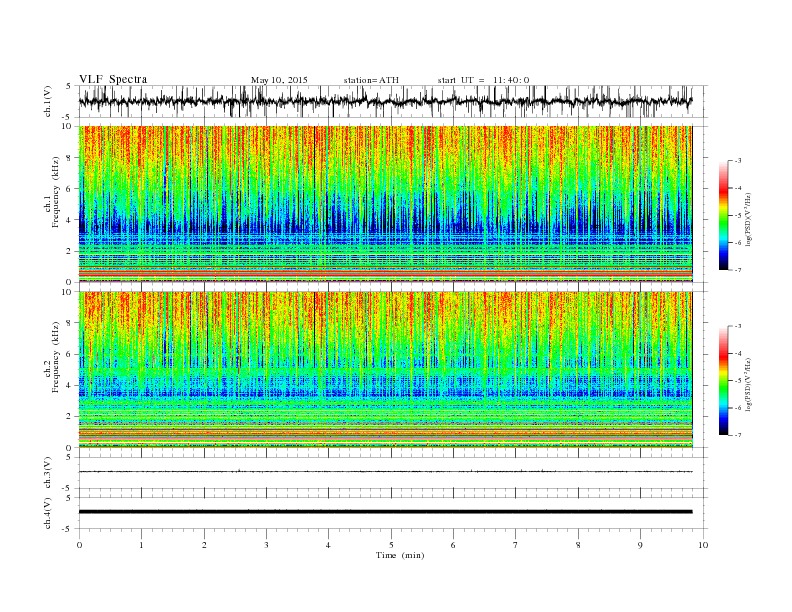Click the "ch.4(V)" axis label
The image size is (792, 612).
(48, 513)
